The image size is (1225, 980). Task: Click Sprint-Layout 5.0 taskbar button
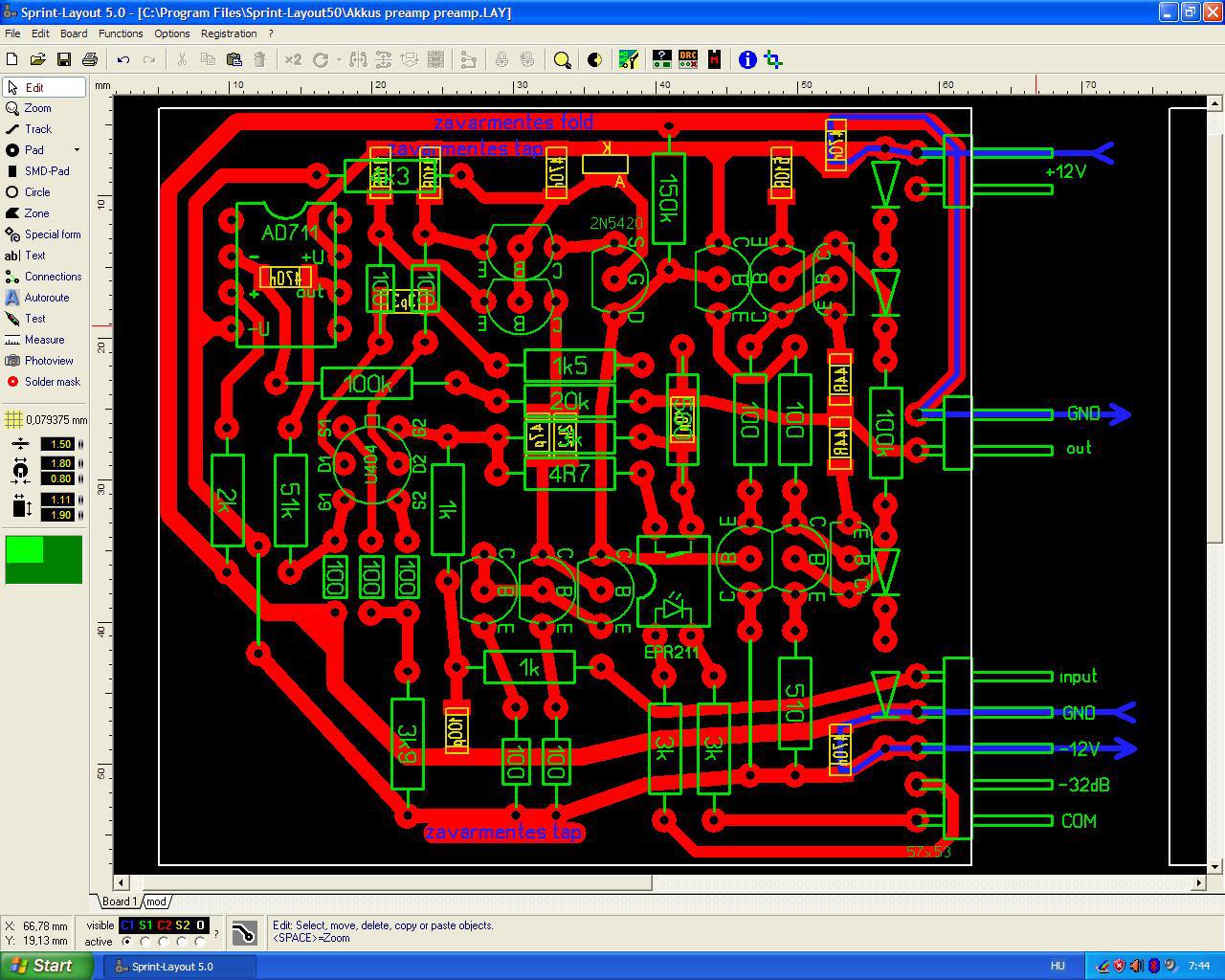click(180, 967)
